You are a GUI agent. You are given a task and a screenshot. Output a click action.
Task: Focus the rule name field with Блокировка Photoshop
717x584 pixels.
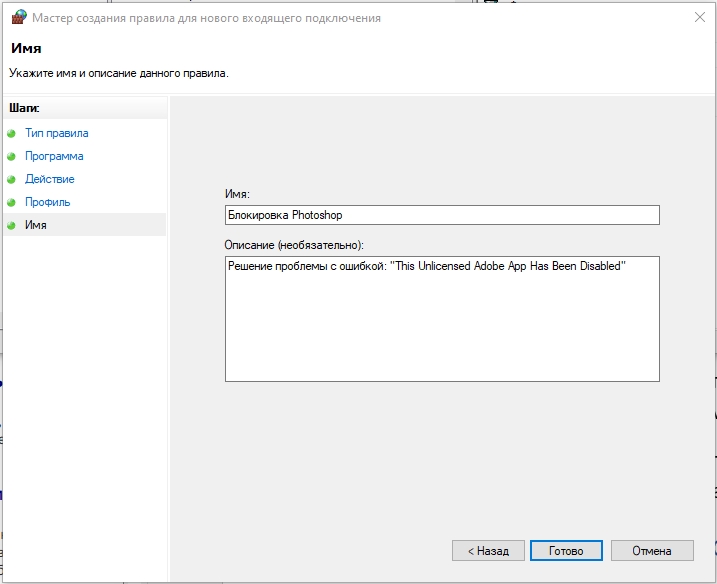coord(442,215)
